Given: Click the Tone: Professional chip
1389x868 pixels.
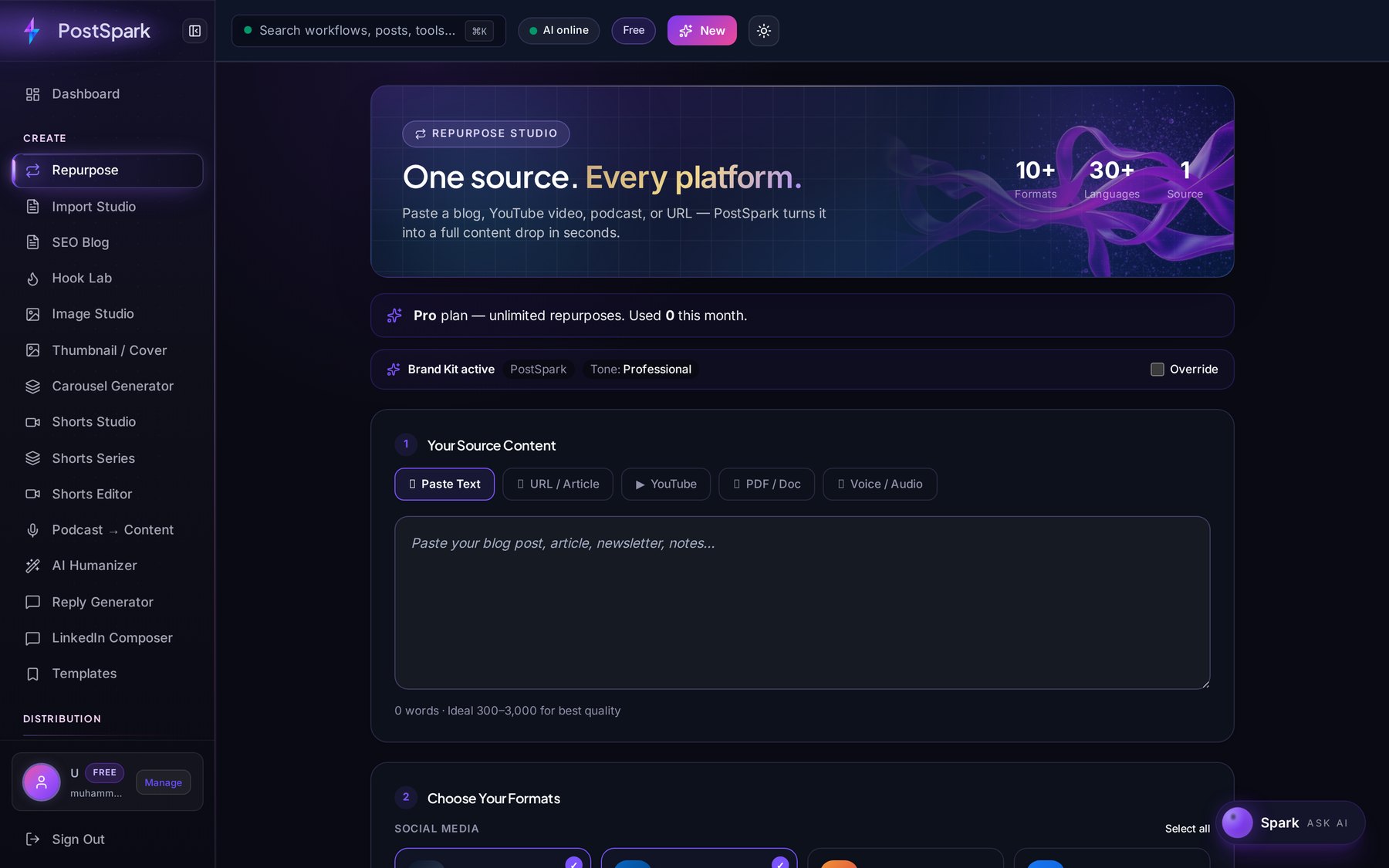Looking at the screenshot, I should click(640, 370).
